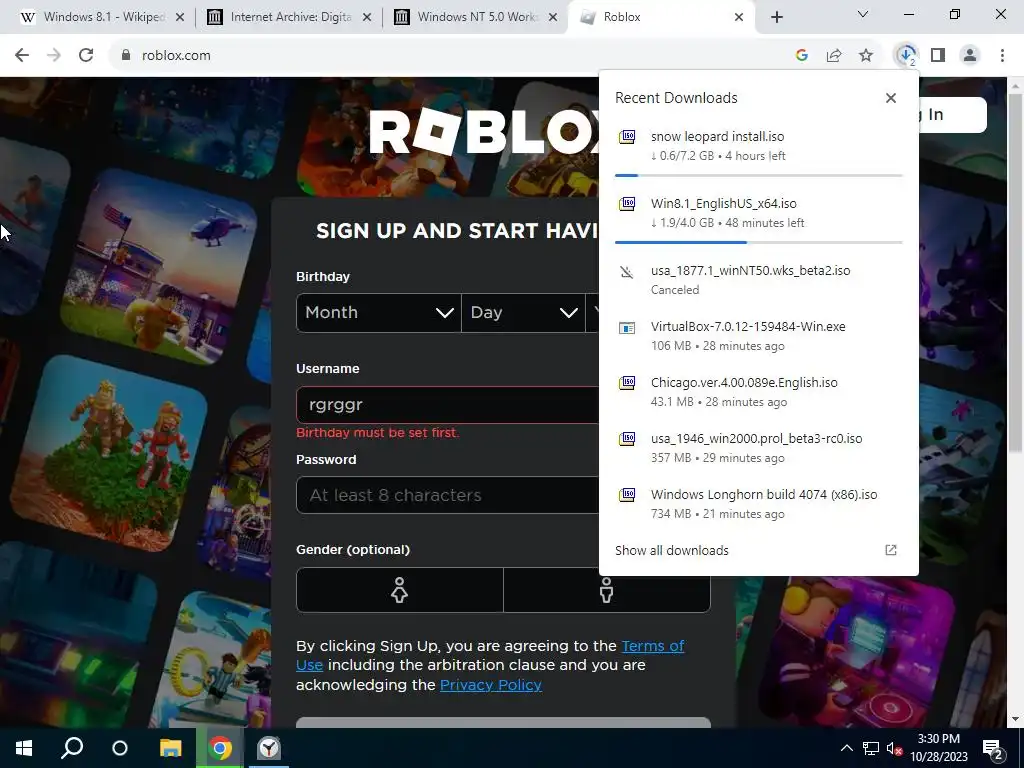Click the taskbar clock showing 3:30 PM

939,748
